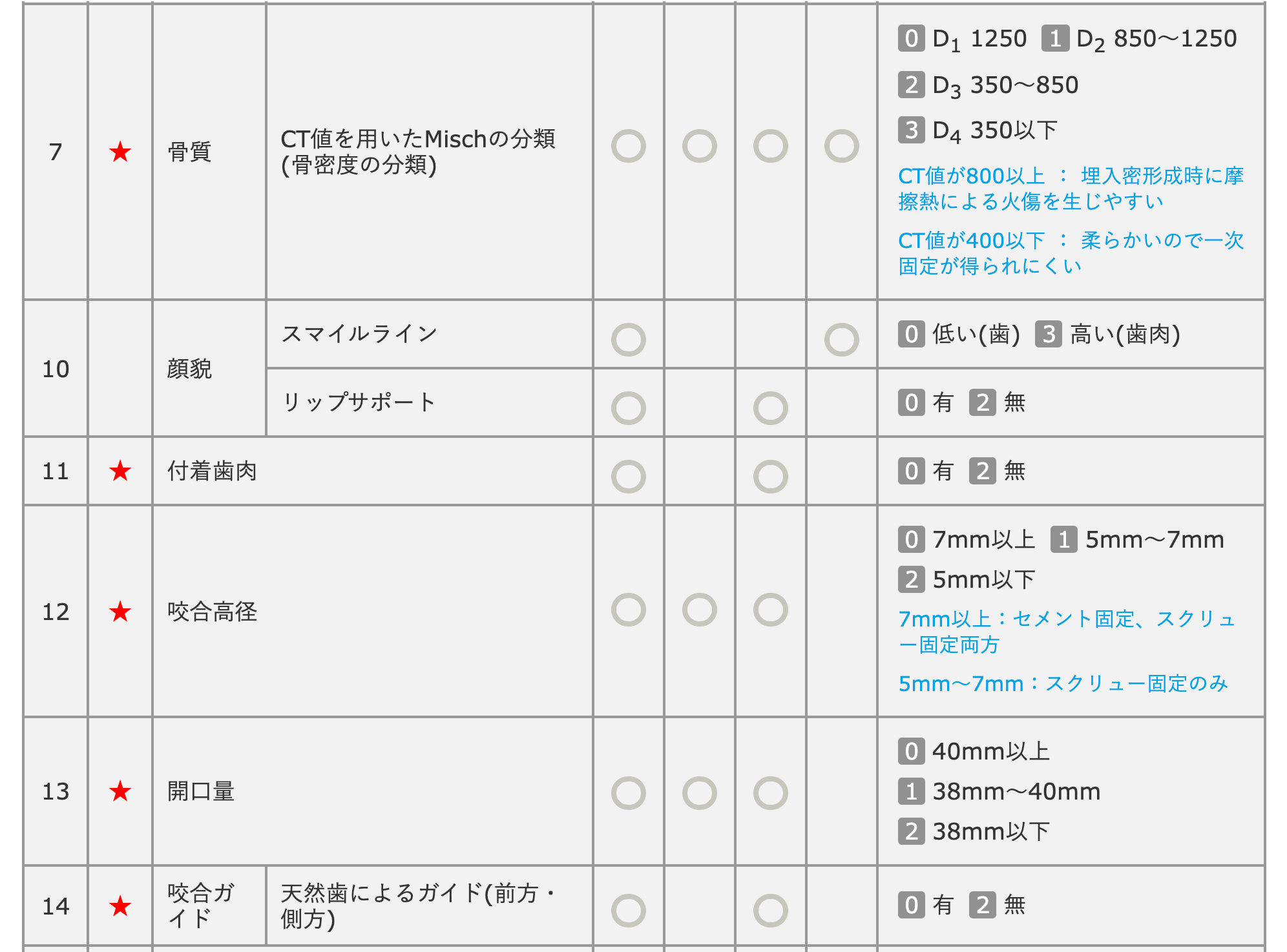This screenshot has width=1287, height=952.
Task: Select score 0 radio for 骨質 row
Action: click(x=628, y=146)
